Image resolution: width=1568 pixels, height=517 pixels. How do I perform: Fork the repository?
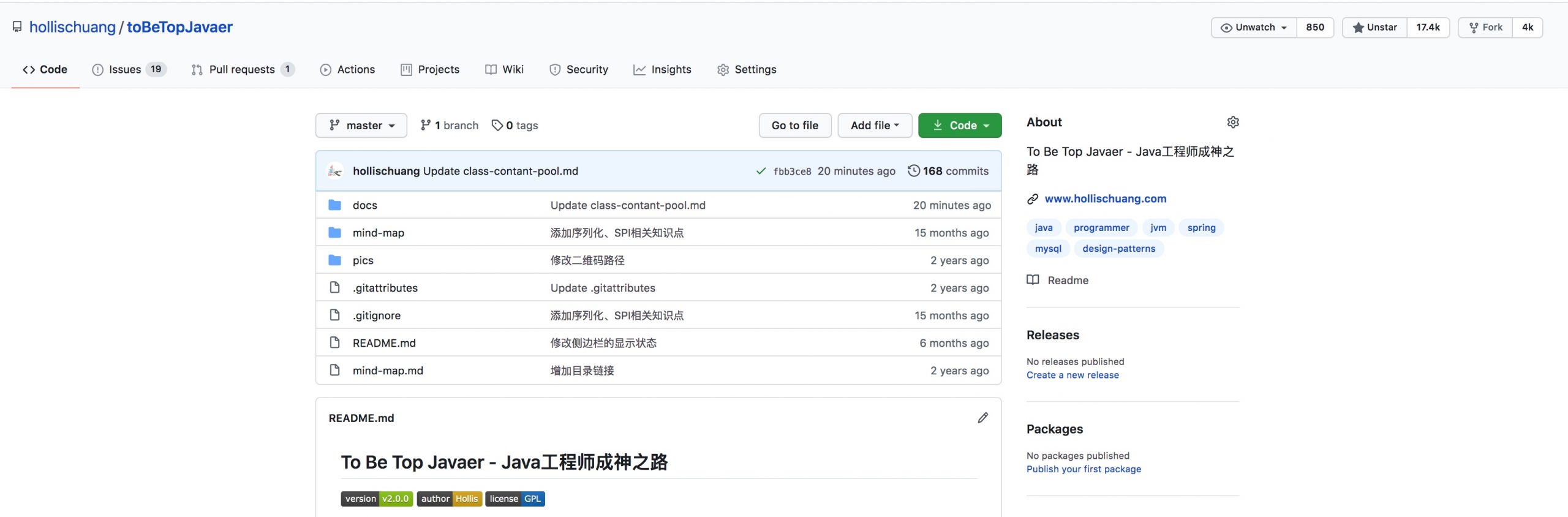click(x=1485, y=28)
